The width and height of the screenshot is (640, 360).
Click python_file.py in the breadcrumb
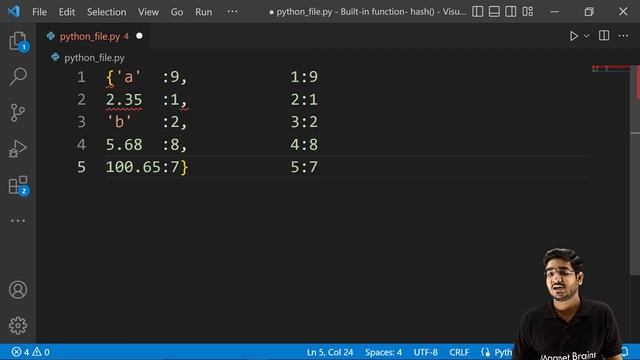point(94,58)
